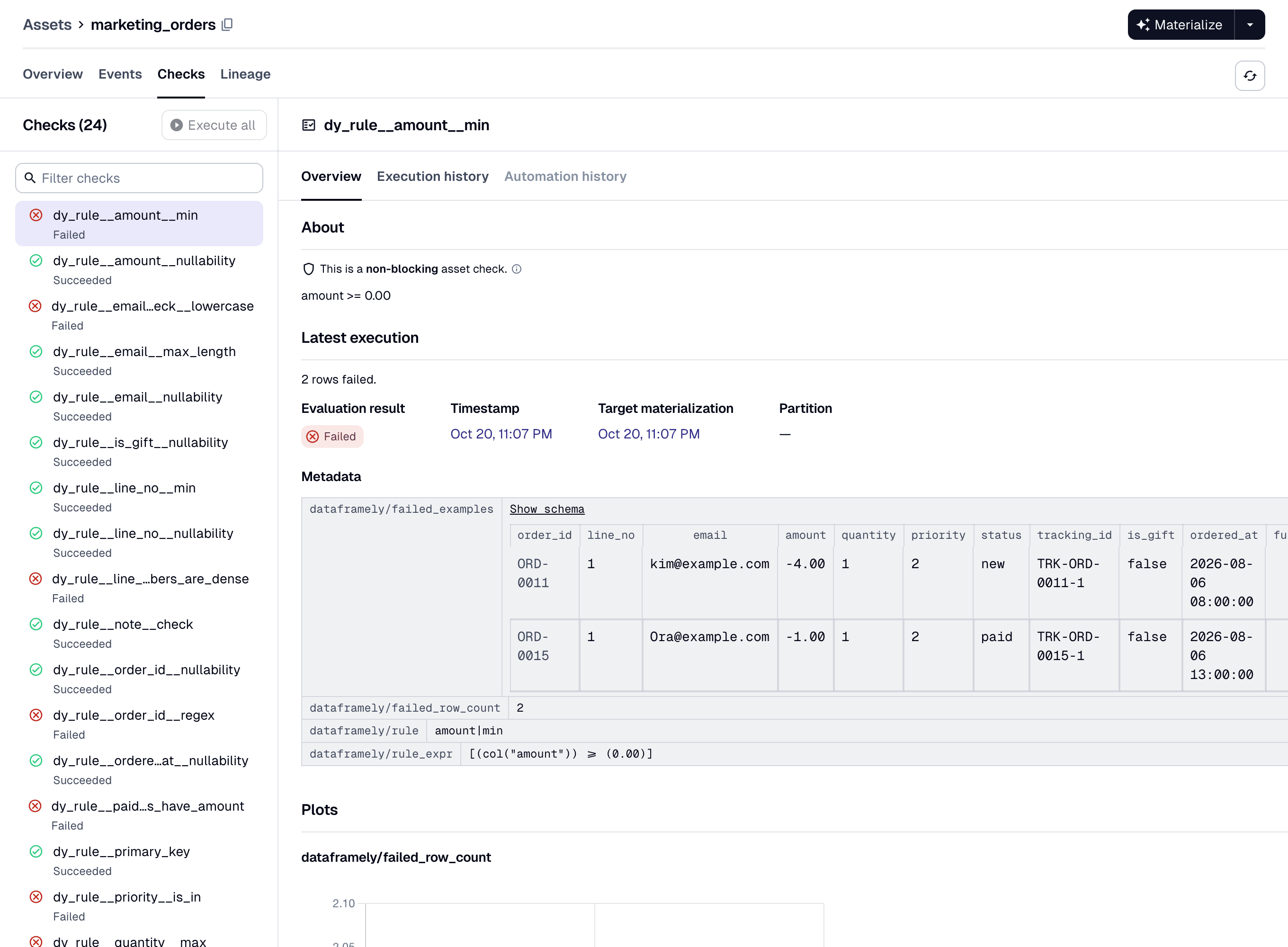
Task: Select the dy_rule__line…bers_are_dense check
Action: (x=139, y=588)
